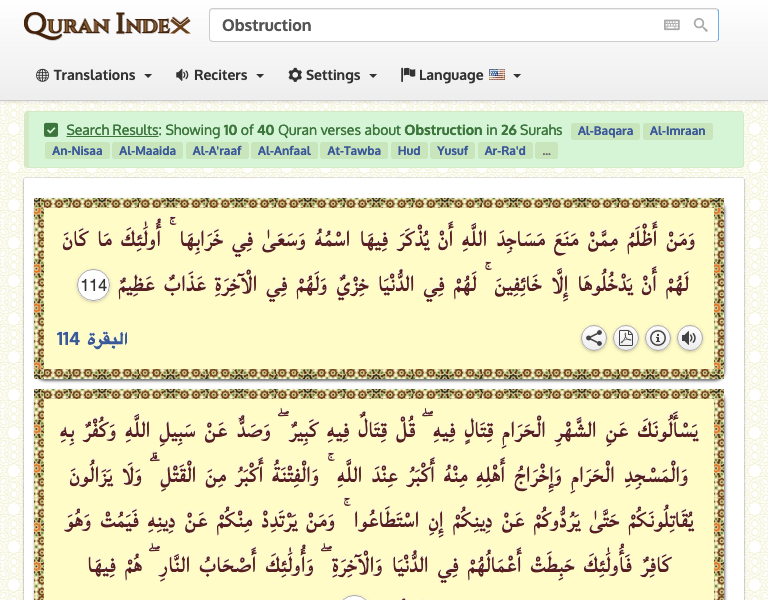Show verse info via the info icon
The height and width of the screenshot is (600, 768).
click(657, 338)
